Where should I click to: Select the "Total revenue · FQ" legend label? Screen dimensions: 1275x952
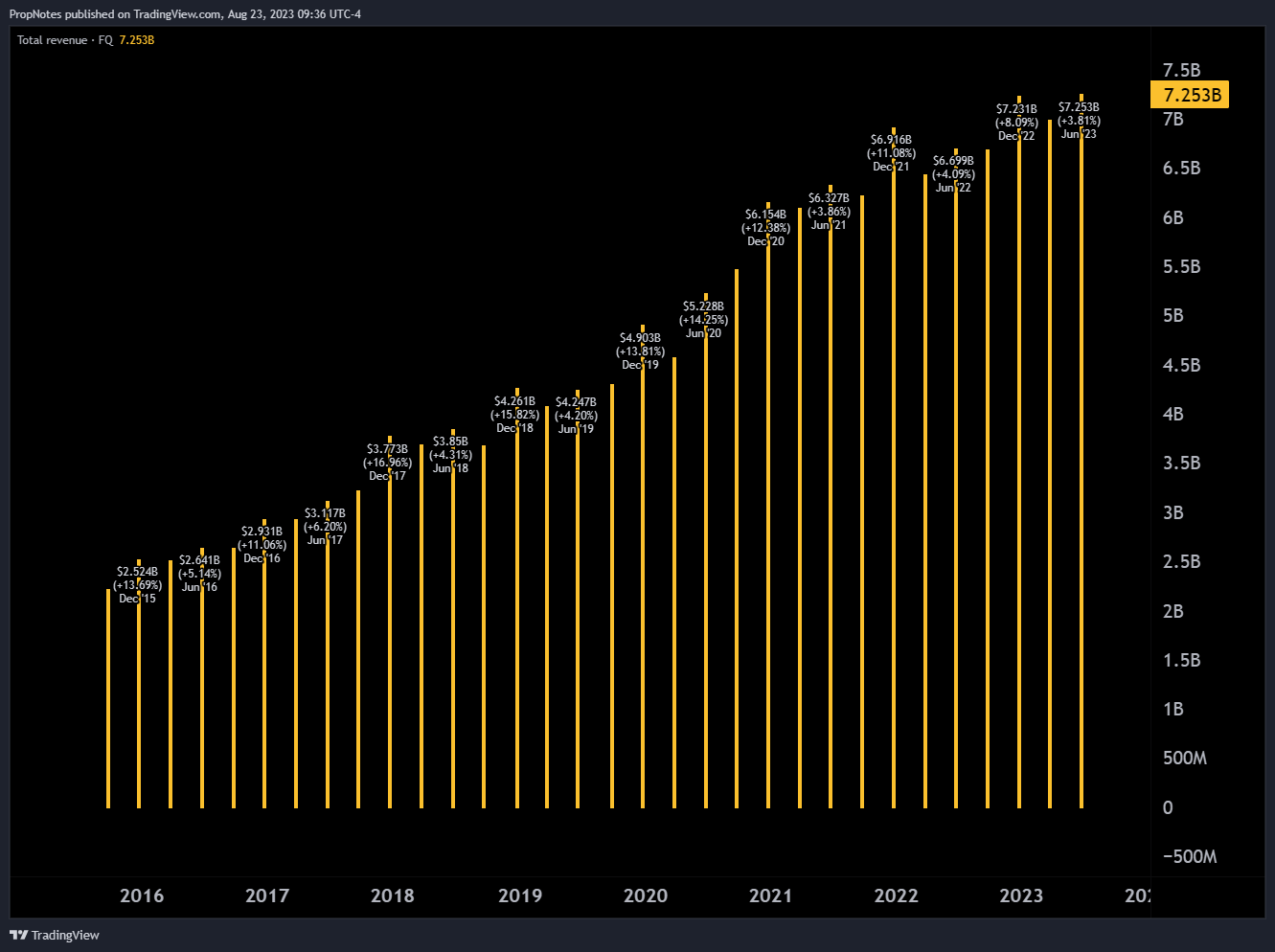(65, 40)
